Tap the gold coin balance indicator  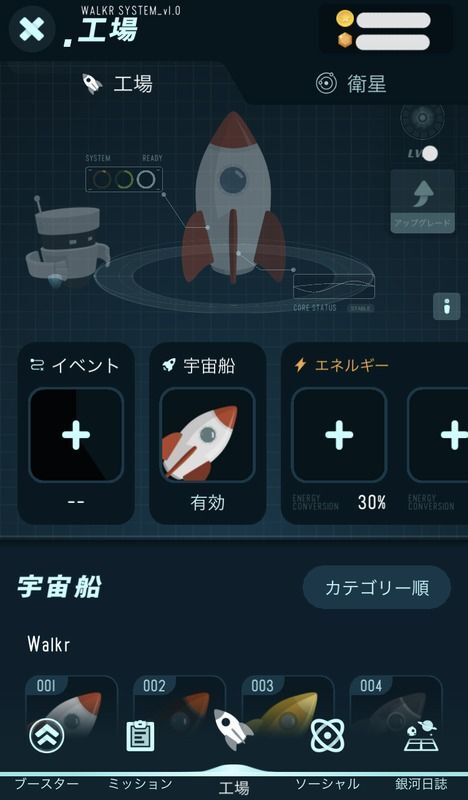[383, 20]
